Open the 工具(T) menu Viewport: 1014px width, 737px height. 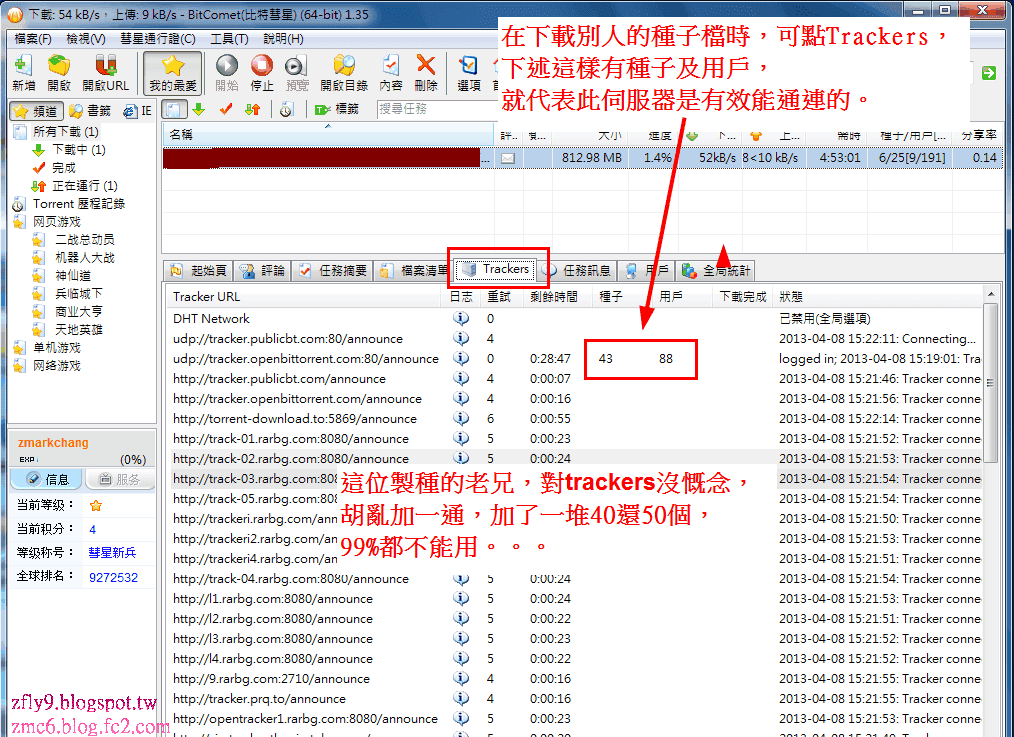pos(230,39)
